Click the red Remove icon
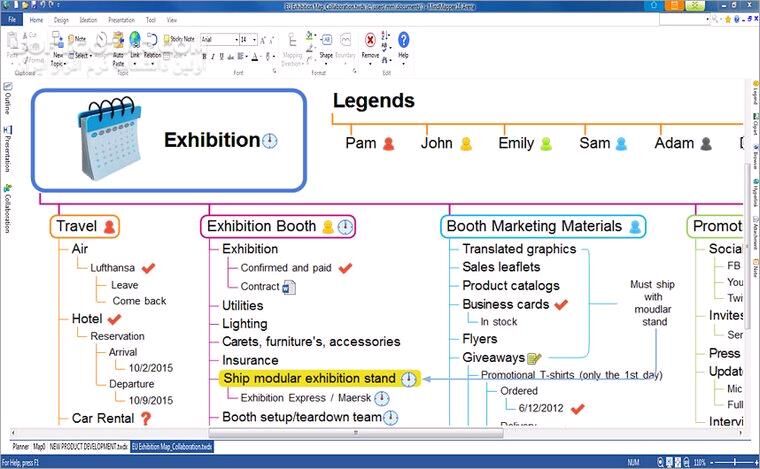 tap(370, 42)
